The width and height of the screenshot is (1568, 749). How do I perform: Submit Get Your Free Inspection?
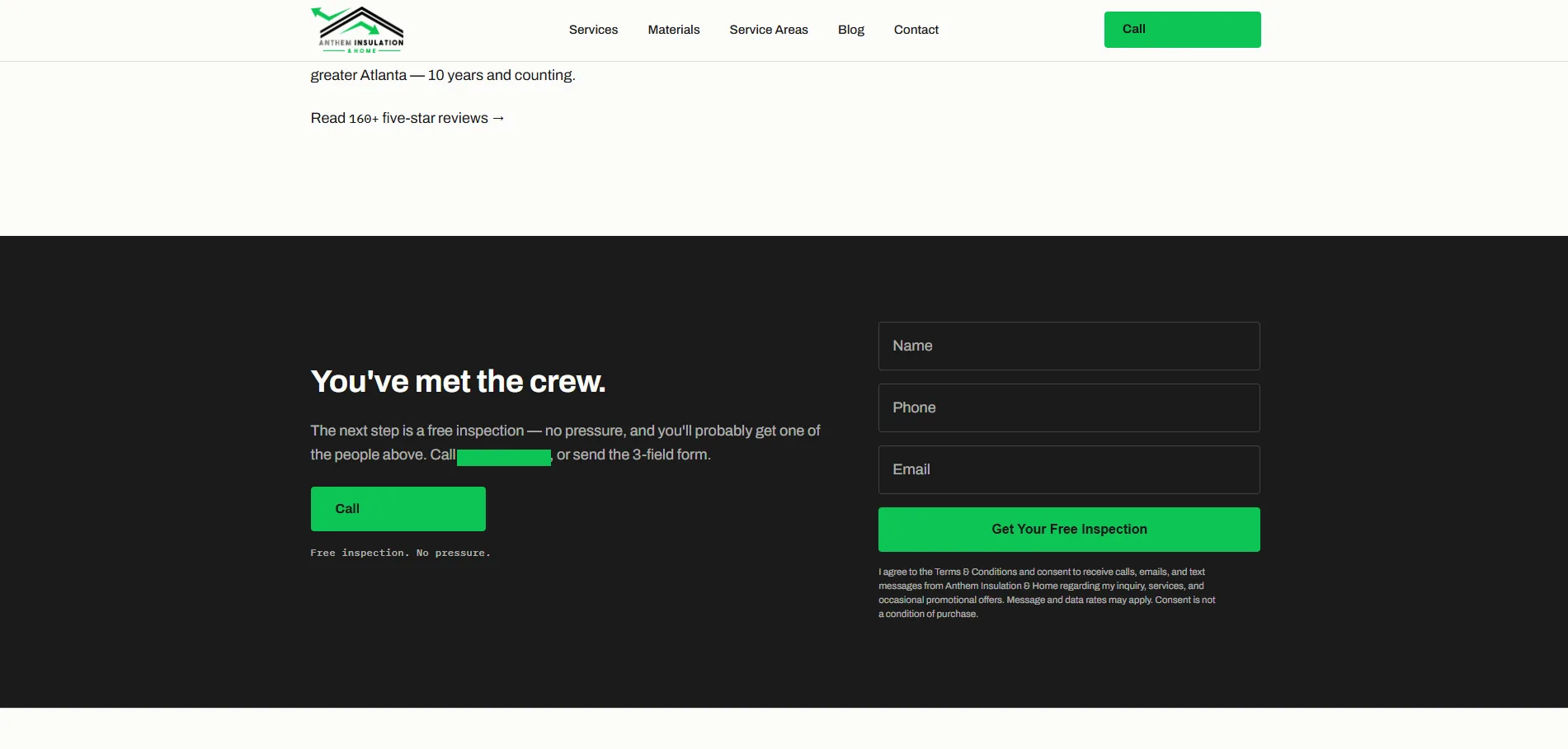[x=1069, y=530]
